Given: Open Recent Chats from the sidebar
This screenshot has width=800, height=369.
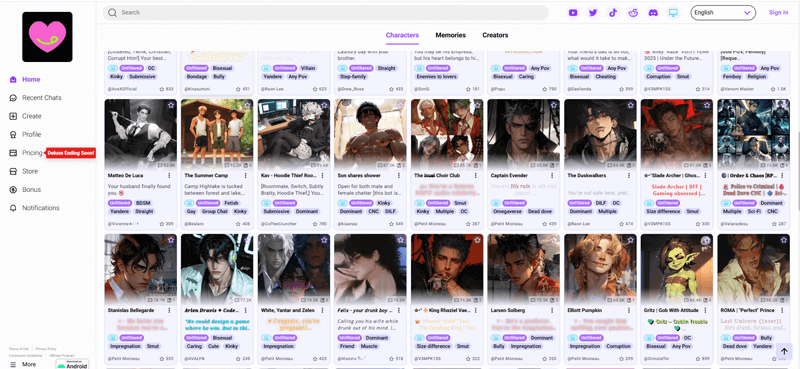Looking at the screenshot, I should point(35,98).
